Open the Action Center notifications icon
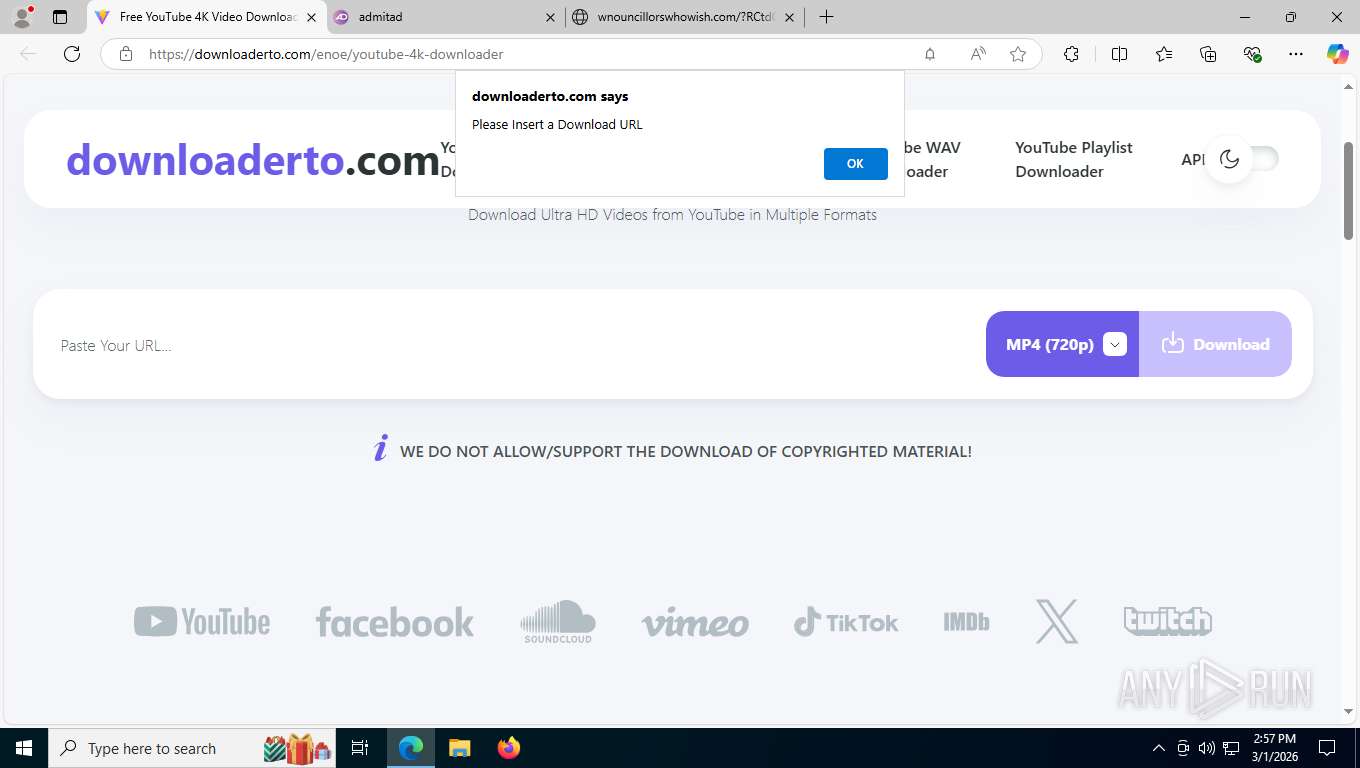The width and height of the screenshot is (1360, 768). (x=1327, y=748)
